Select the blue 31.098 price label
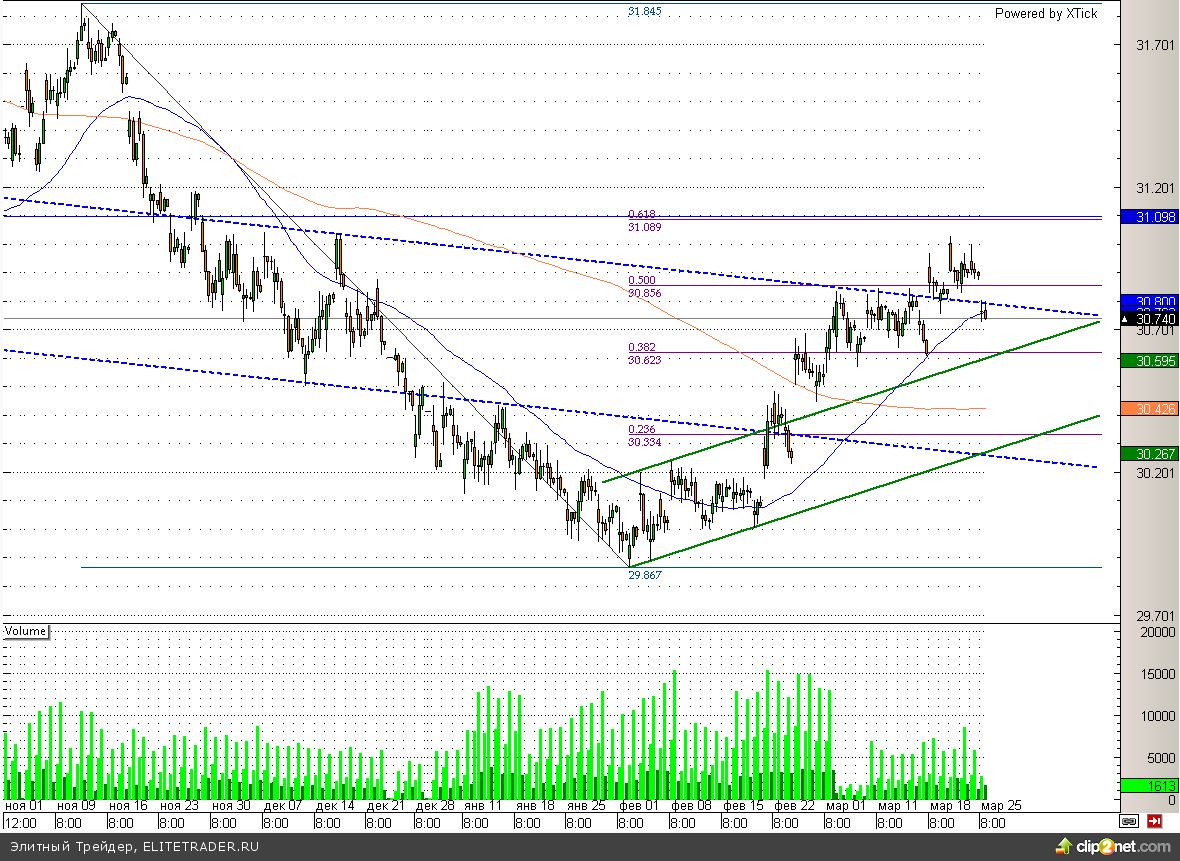 (x=1150, y=217)
